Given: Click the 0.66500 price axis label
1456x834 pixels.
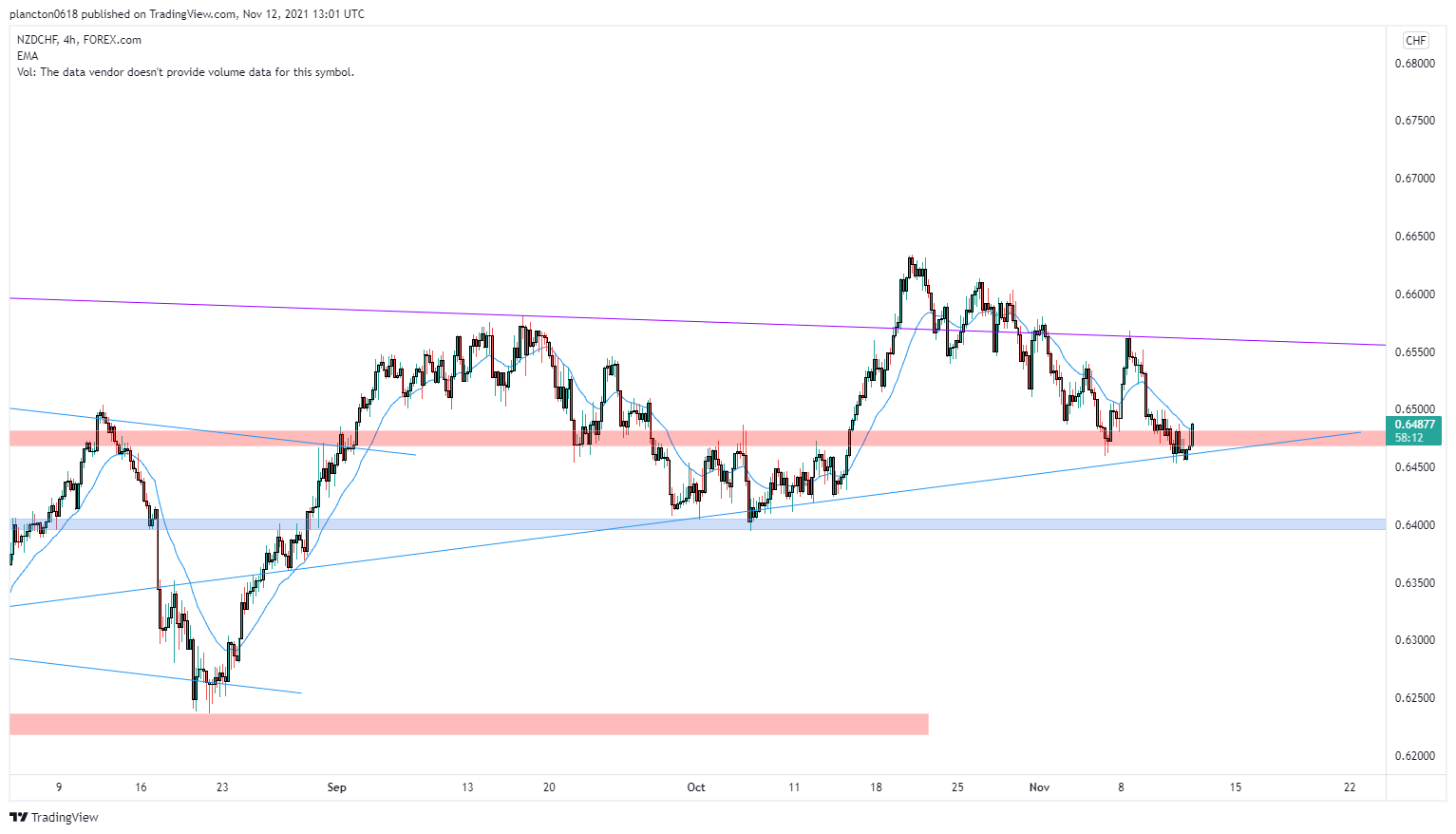Looking at the screenshot, I should tap(1414, 237).
